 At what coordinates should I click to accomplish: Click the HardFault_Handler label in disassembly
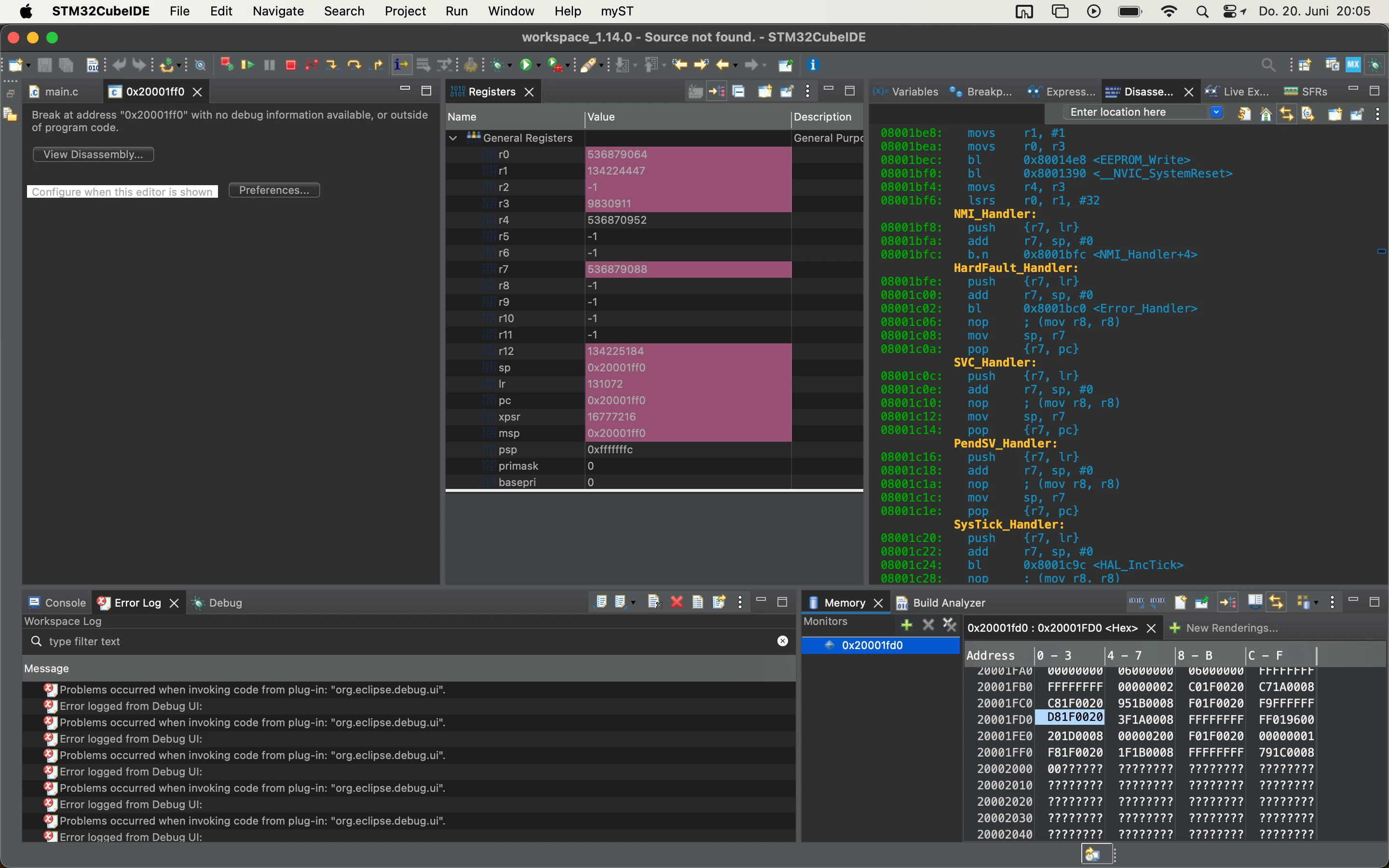(1015, 268)
